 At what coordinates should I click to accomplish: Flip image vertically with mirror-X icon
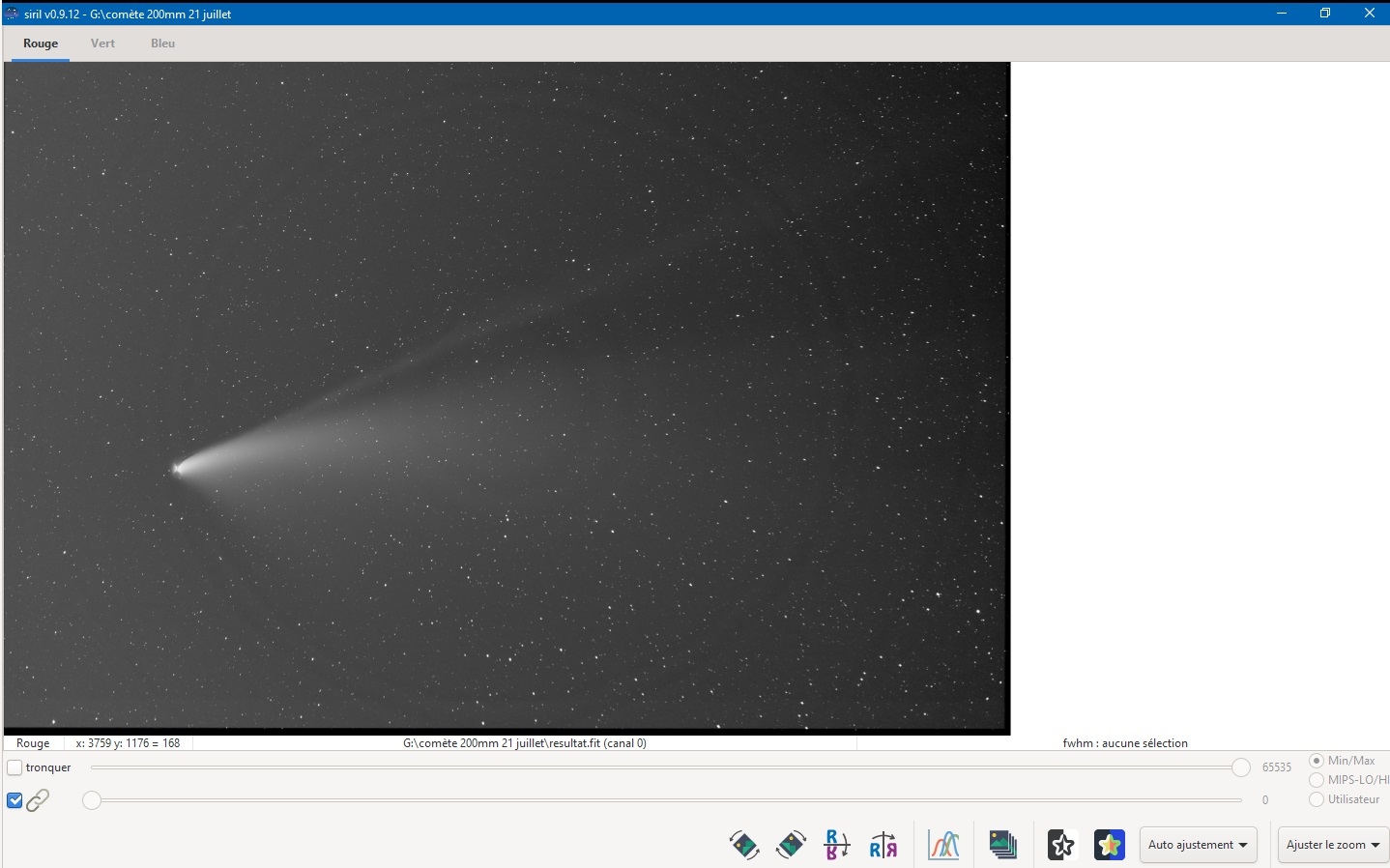pyautogui.click(x=837, y=845)
